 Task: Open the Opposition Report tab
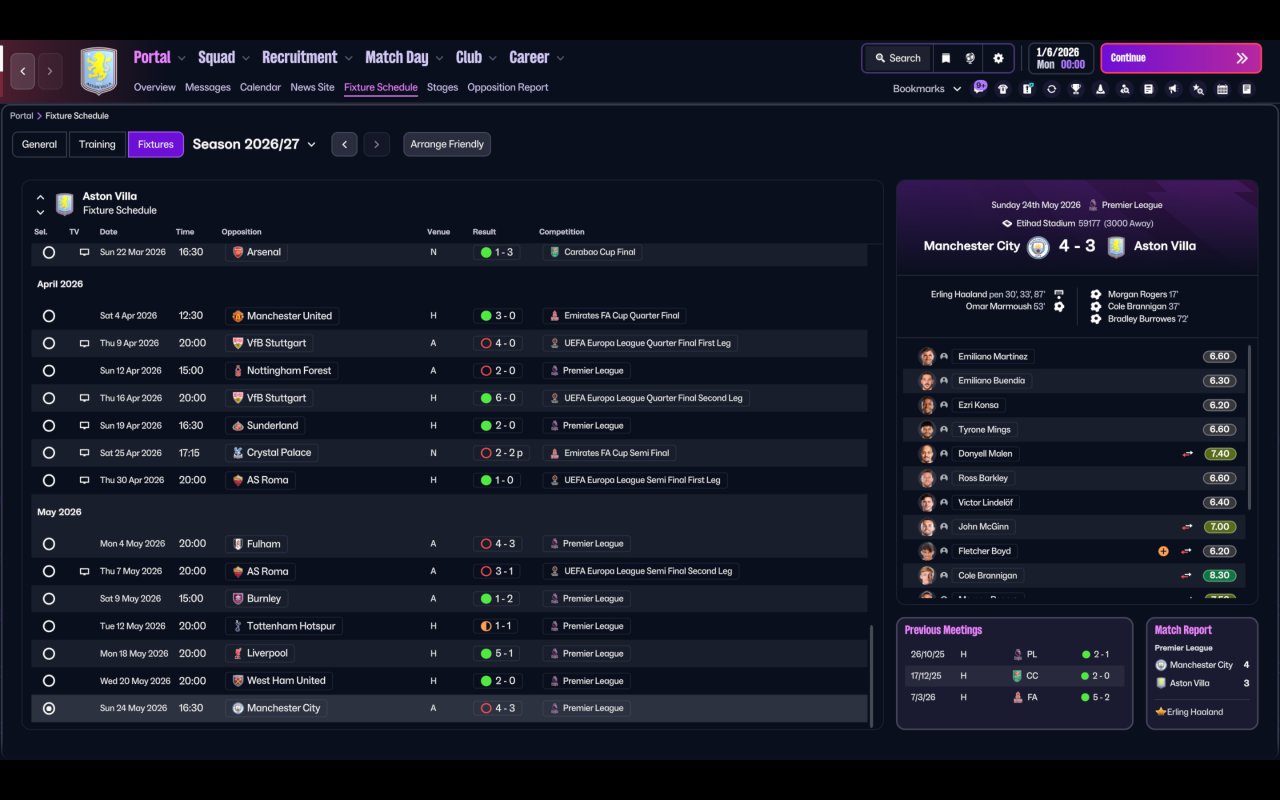click(x=508, y=87)
